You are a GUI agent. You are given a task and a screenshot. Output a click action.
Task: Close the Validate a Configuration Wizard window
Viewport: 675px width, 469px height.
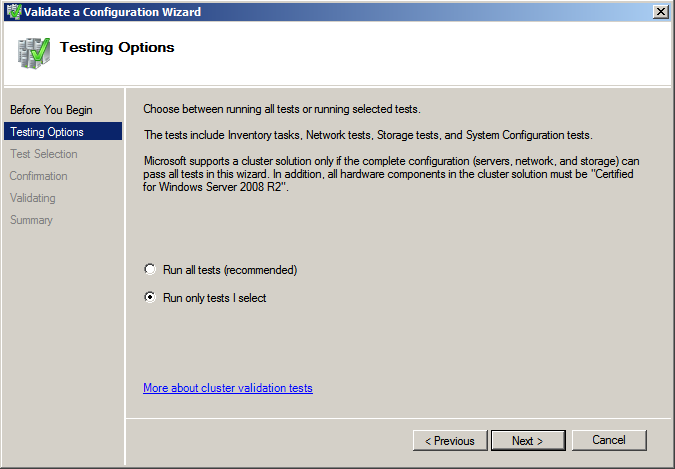pyautogui.click(x=660, y=12)
